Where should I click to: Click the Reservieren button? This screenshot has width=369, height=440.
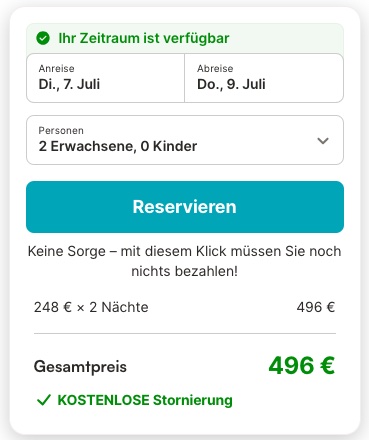(185, 207)
